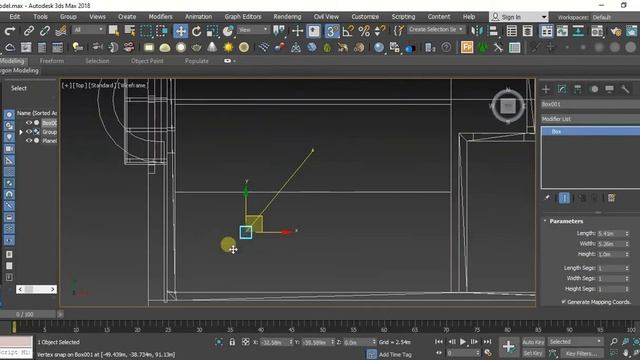The width and height of the screenshot is (640, 360).
Task: Open Create Selection Set dropdown
Action: click(x=436, y=30)
